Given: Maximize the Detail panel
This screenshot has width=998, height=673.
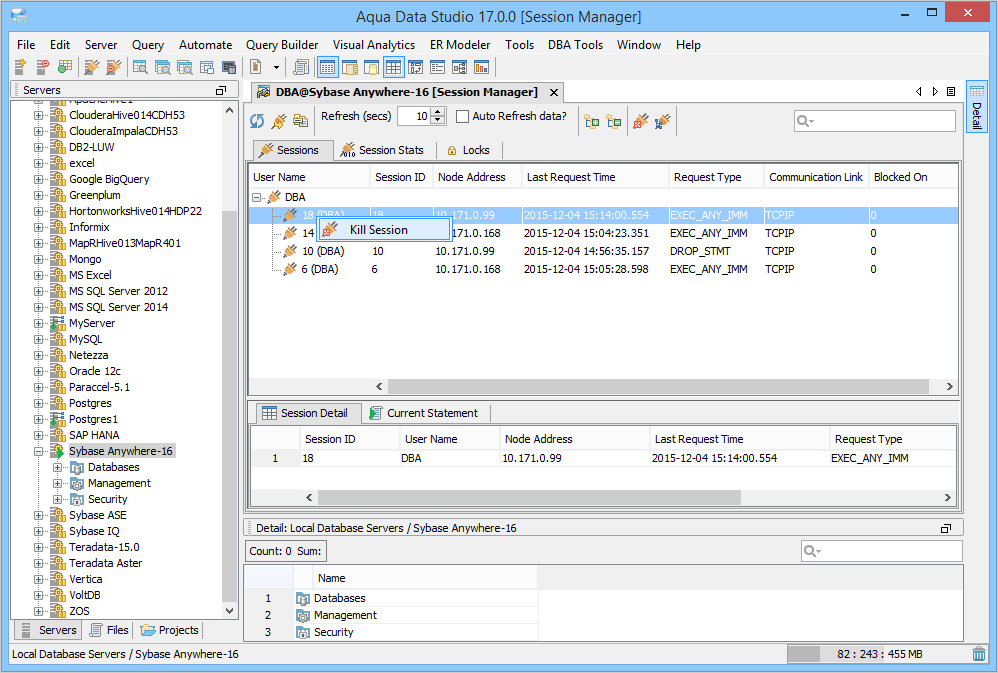Looking at the screenshot, I should coord(946,528).
